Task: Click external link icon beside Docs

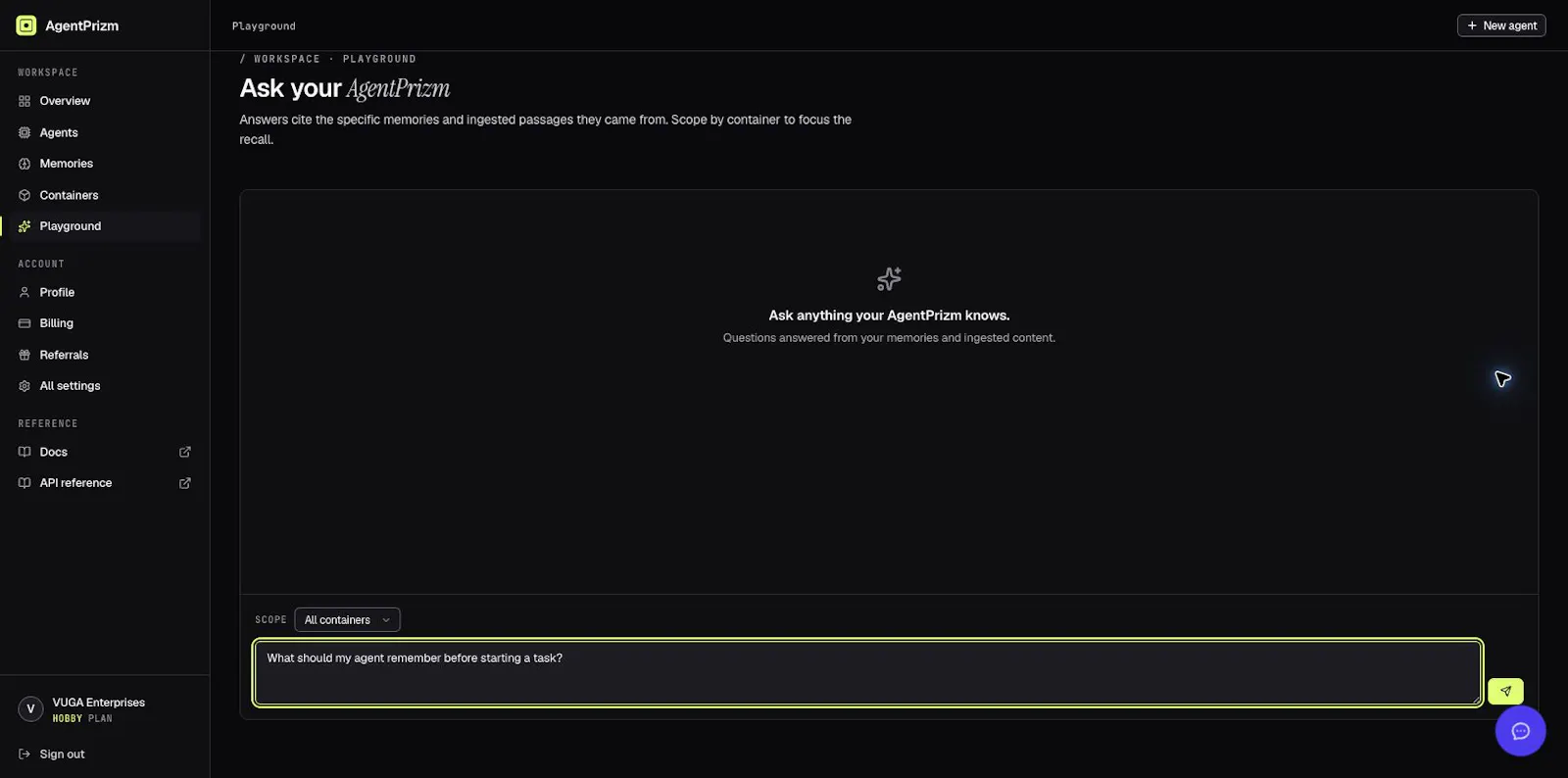Action: 185,452
